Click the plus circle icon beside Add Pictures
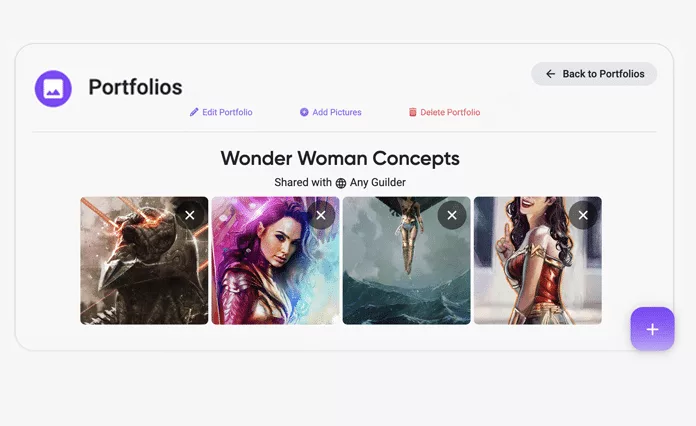The width and height of the screenshot is (696, 426). coord(304,112)
